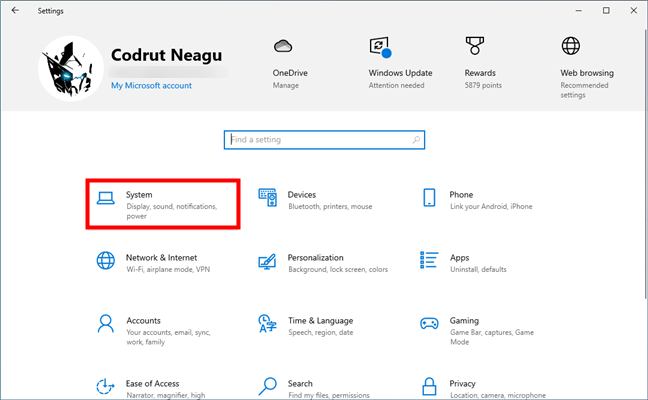
Task: Open the Devices keyboard and speaker icon
Action: point(267,198)
